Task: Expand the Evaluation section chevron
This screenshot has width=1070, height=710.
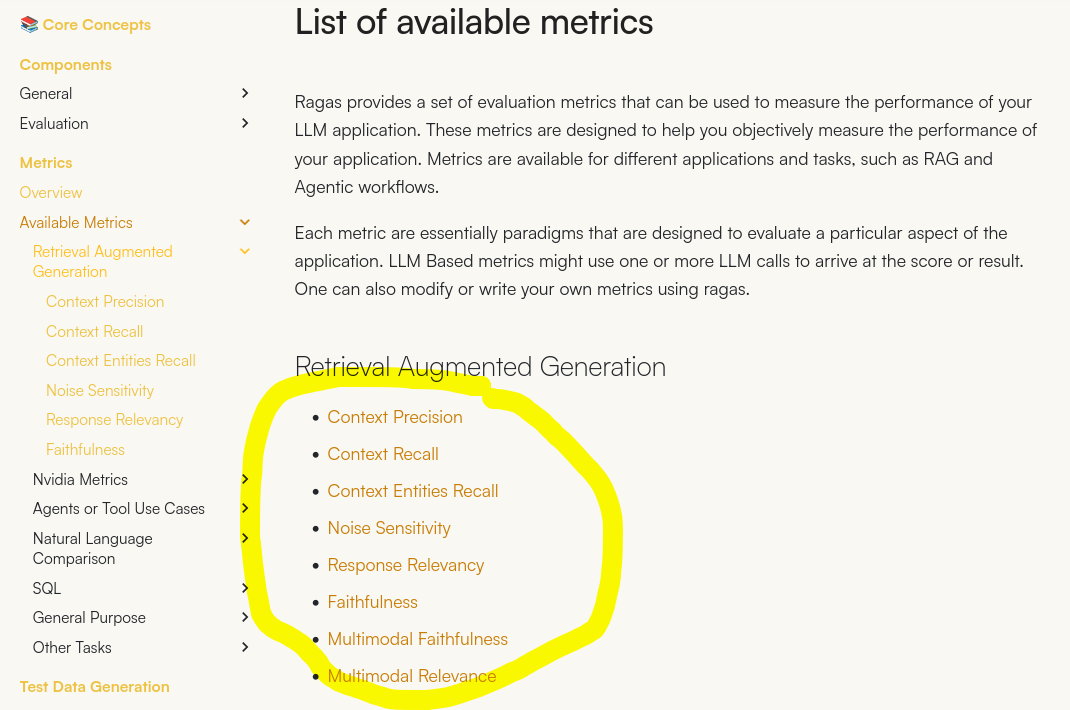Action: point(245,123)
